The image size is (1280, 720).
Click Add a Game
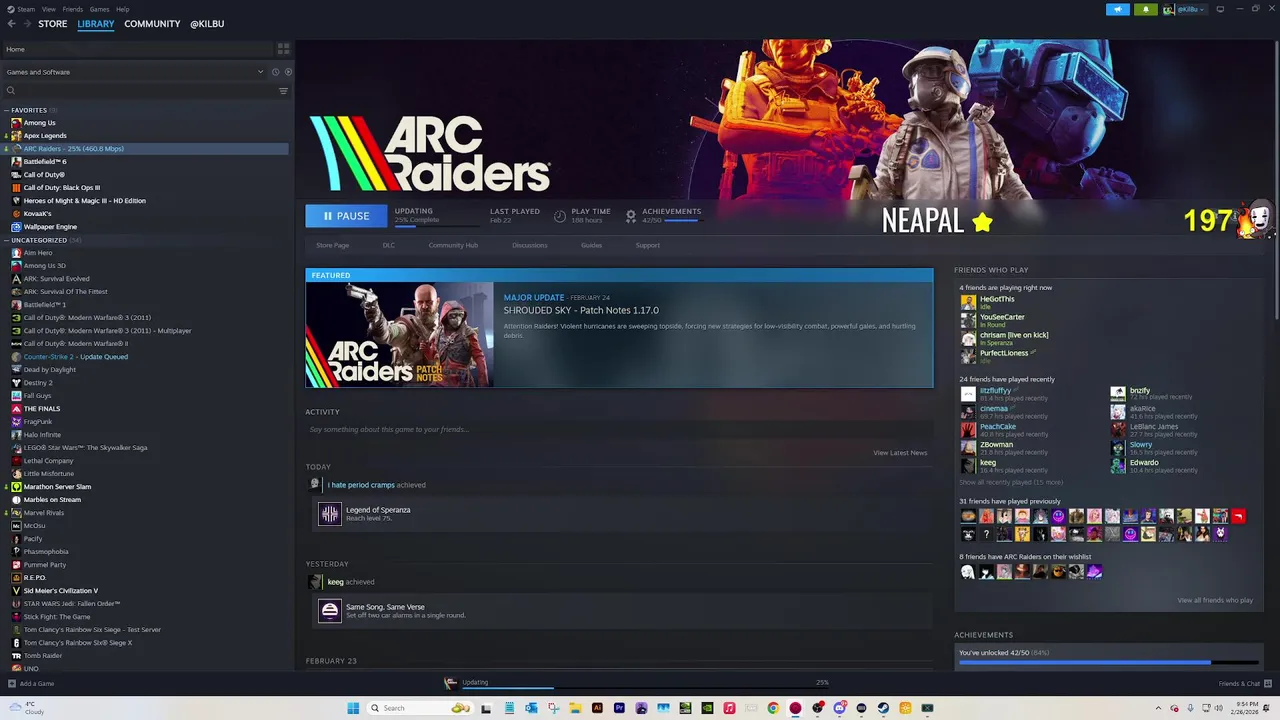[x=37, y=684]
